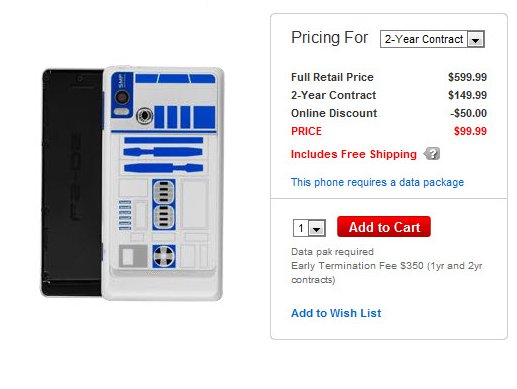Click the -$50.00 online discount amount

point(468,113)
